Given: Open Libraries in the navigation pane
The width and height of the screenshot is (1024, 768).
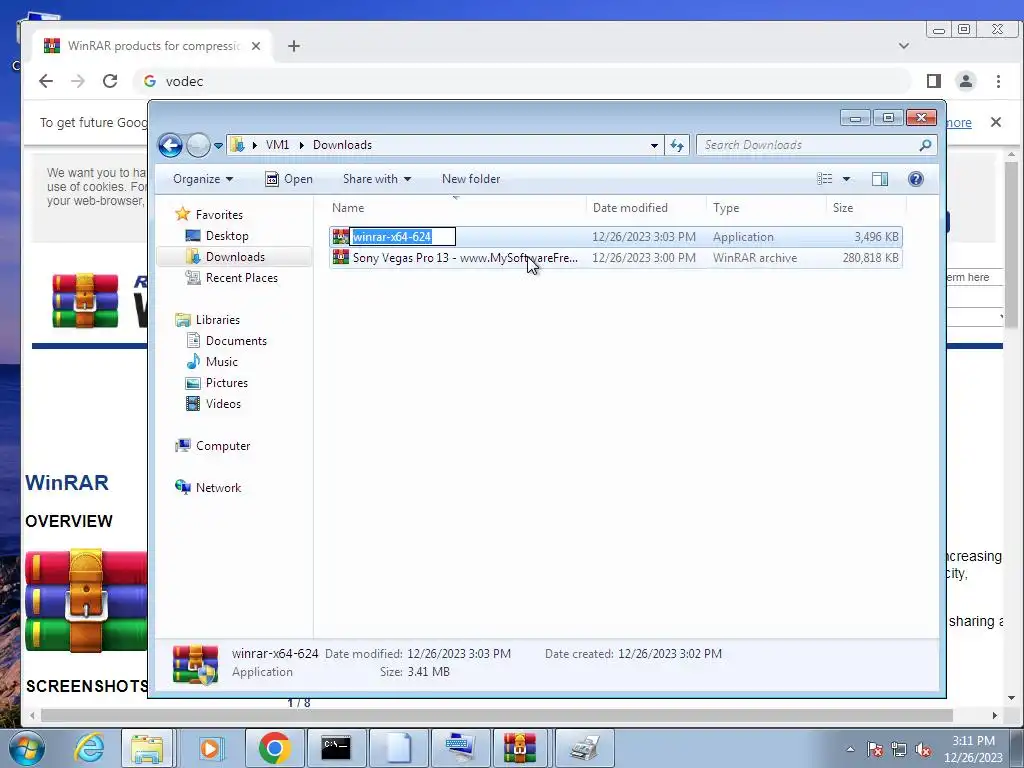Looking at the screenshot, I should (217, 320).
